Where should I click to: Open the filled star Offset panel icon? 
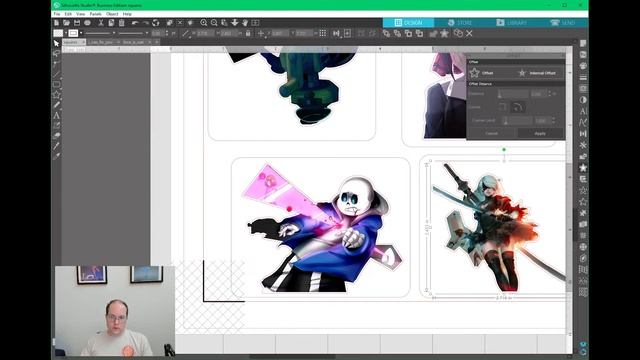pos(583,168)
